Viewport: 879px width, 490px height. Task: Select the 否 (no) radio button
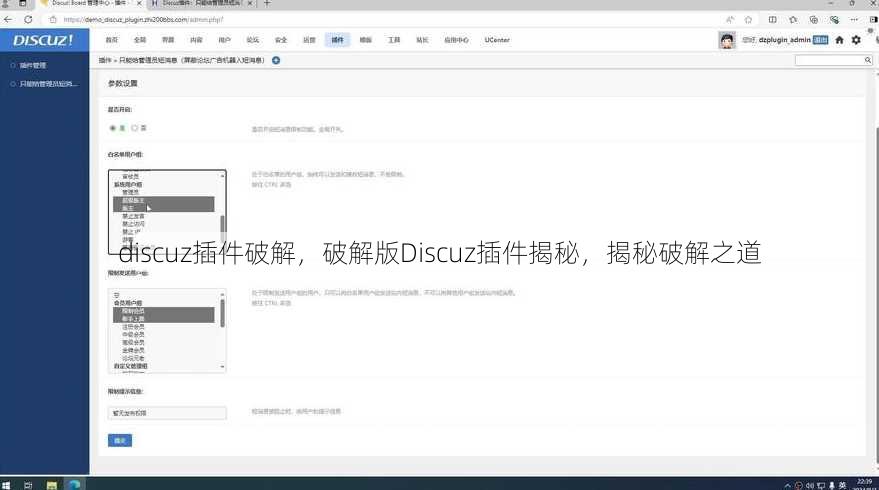click(135, 128)
